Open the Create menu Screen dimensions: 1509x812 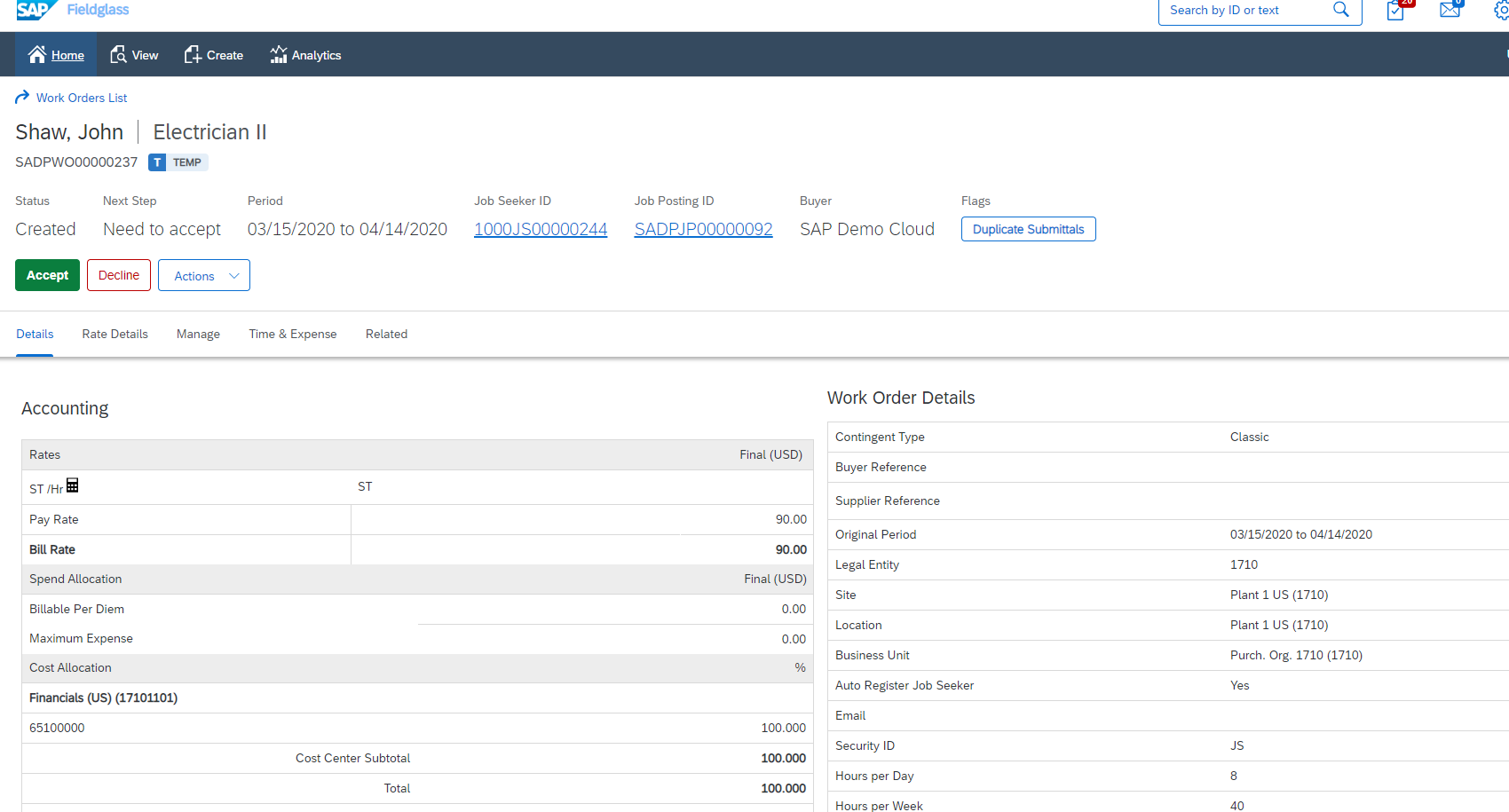pos(213,55)
